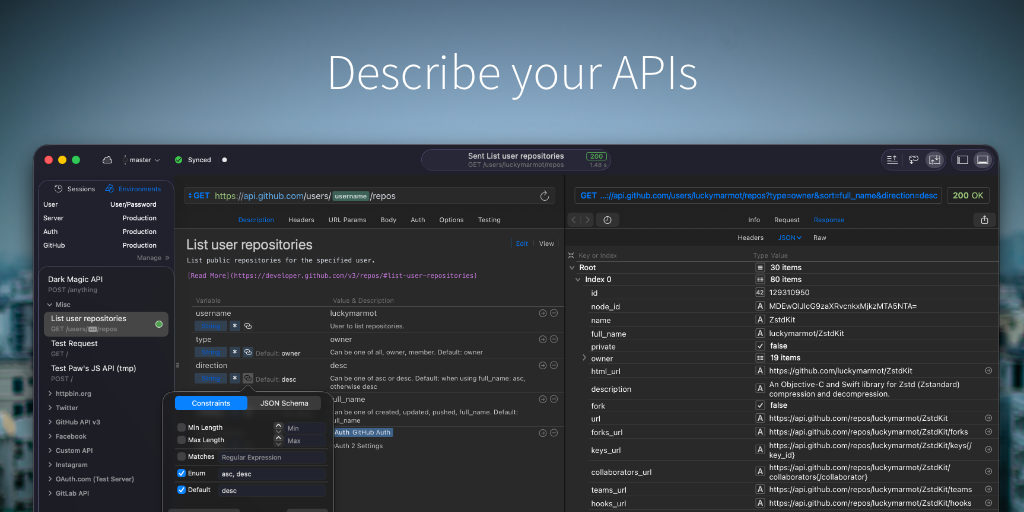Expand the httpbin.org group
Screen dimensions: 1024x512
50,394
